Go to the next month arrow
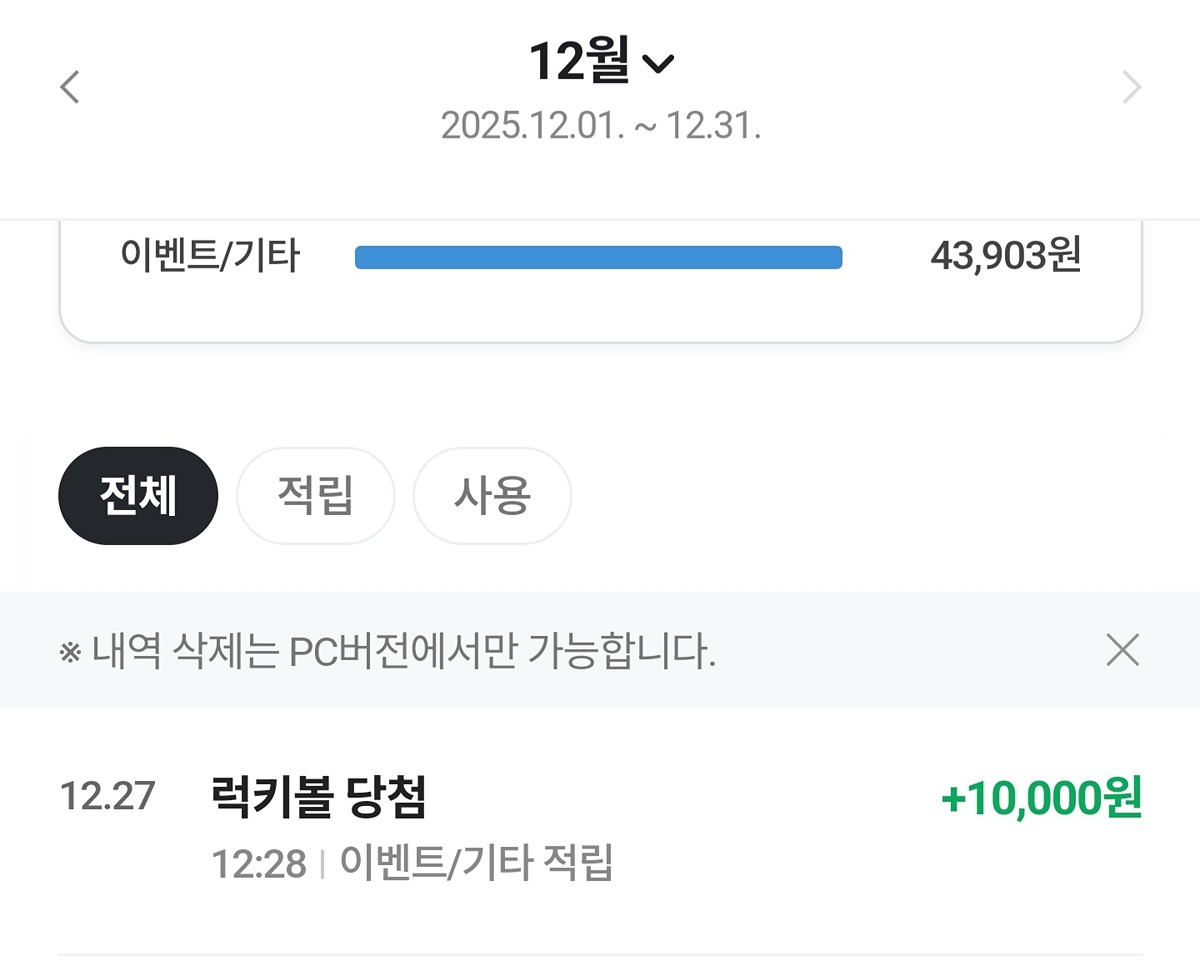The image size is (1200, 971). [x=1131, y=88]
